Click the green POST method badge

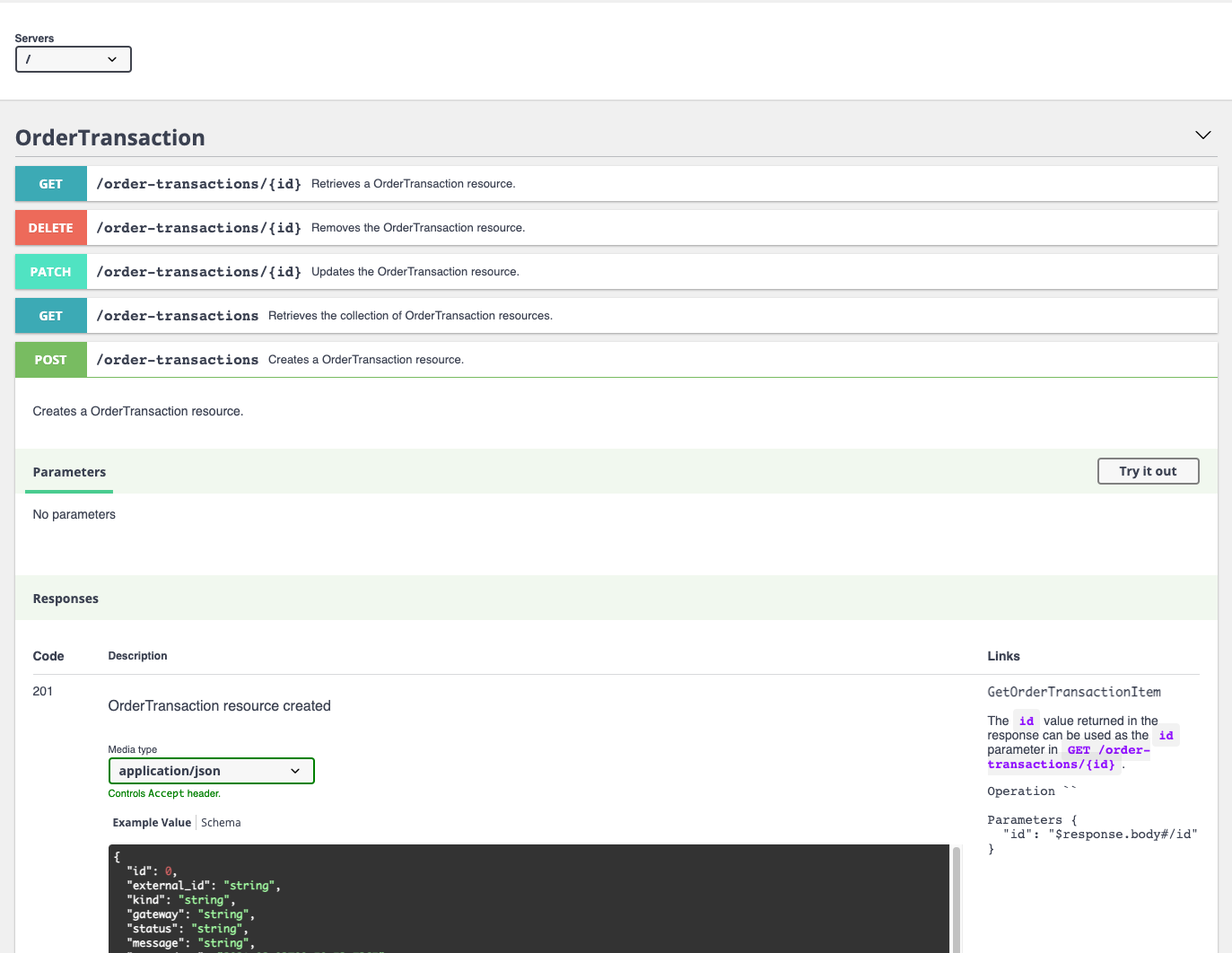50,359
